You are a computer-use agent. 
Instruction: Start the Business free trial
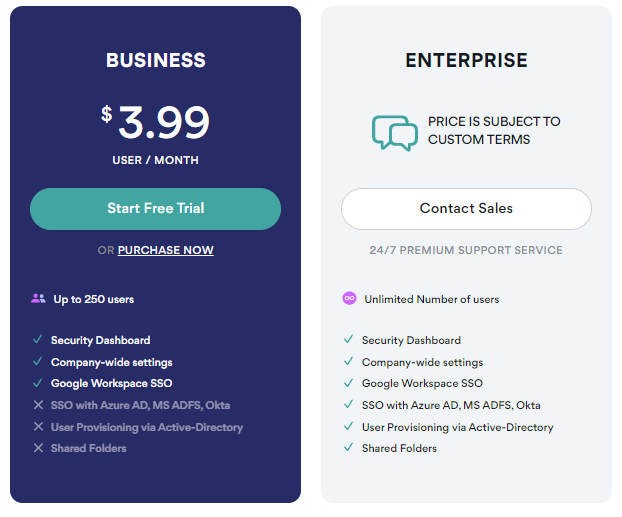(156, 209)
